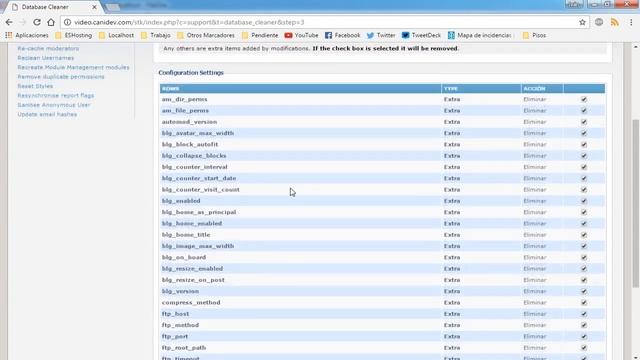Viewport: 640px width, 360px height.
Task: Uncheck the am_dir_perms row checkbox
Action: (584, 99)
